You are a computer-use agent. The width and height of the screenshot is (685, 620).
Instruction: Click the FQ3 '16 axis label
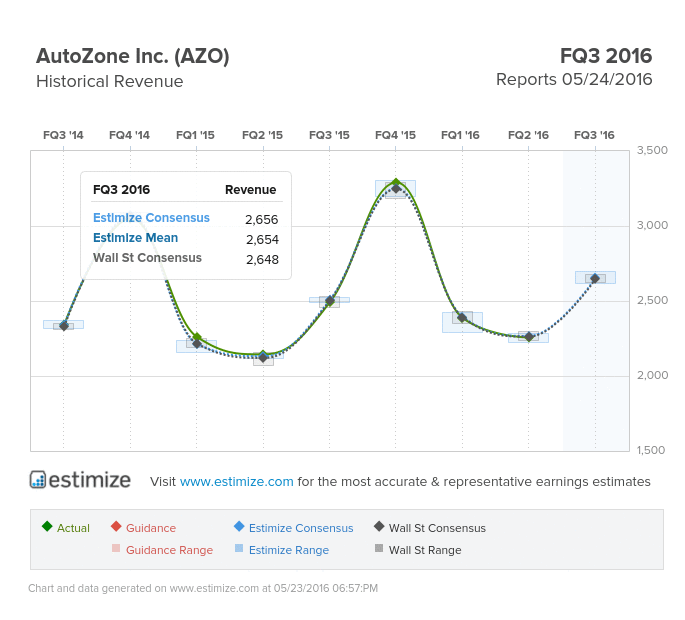(x=595, y=135)
